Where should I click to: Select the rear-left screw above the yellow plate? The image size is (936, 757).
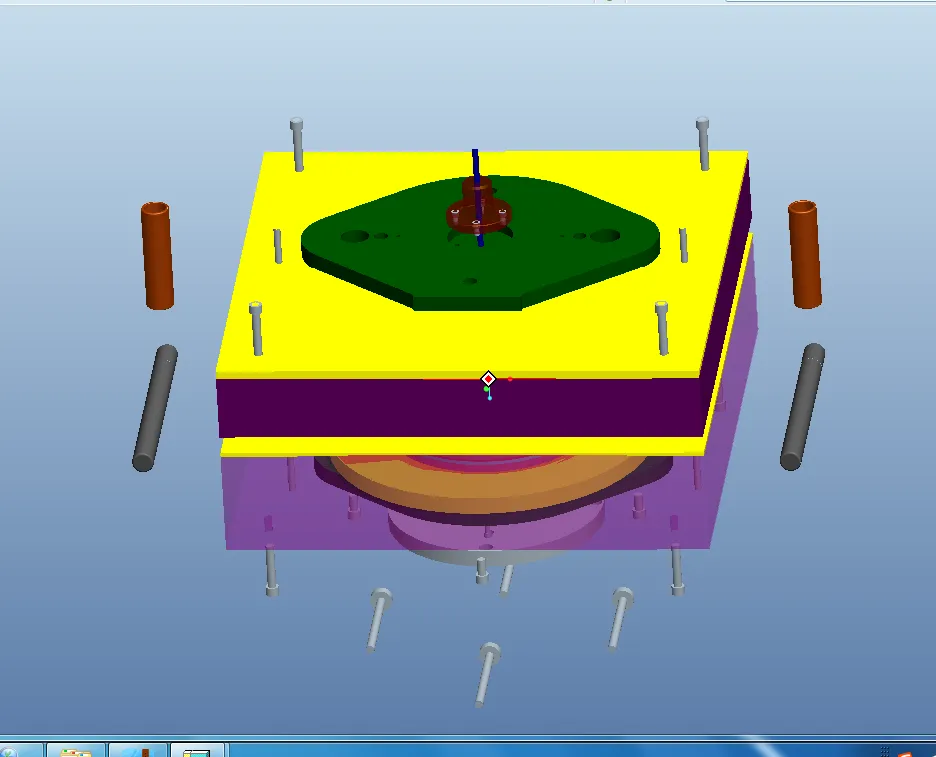pos(297,145)
